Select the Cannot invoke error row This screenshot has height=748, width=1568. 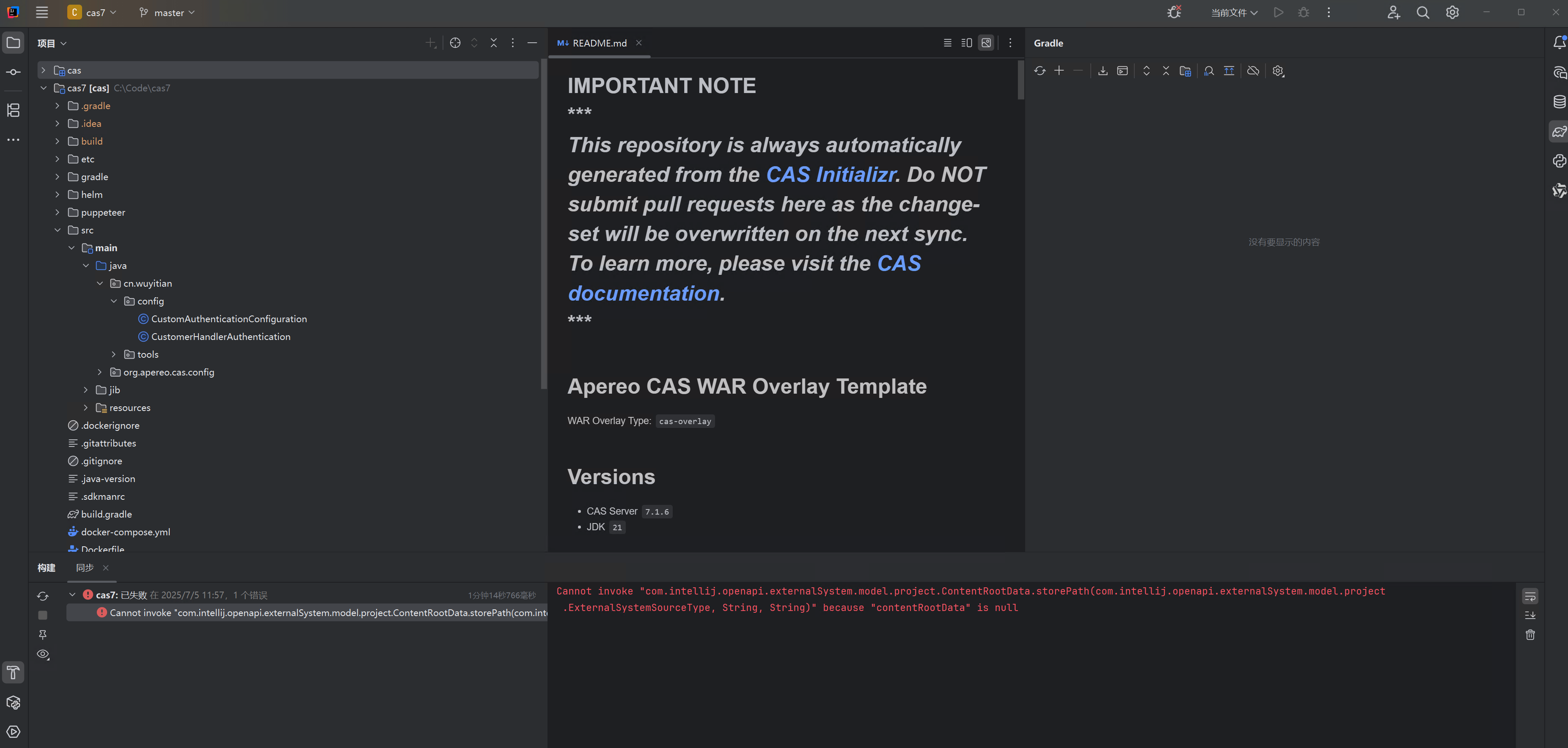click(x=307, y=612)
